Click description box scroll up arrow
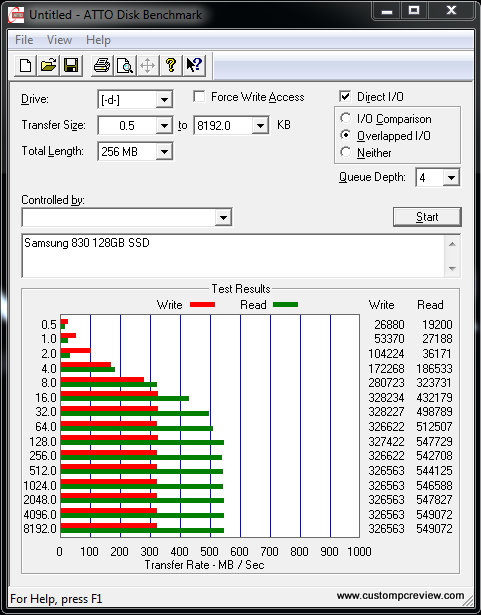This screenshot has width=481, height=615. tap(452, 244)
